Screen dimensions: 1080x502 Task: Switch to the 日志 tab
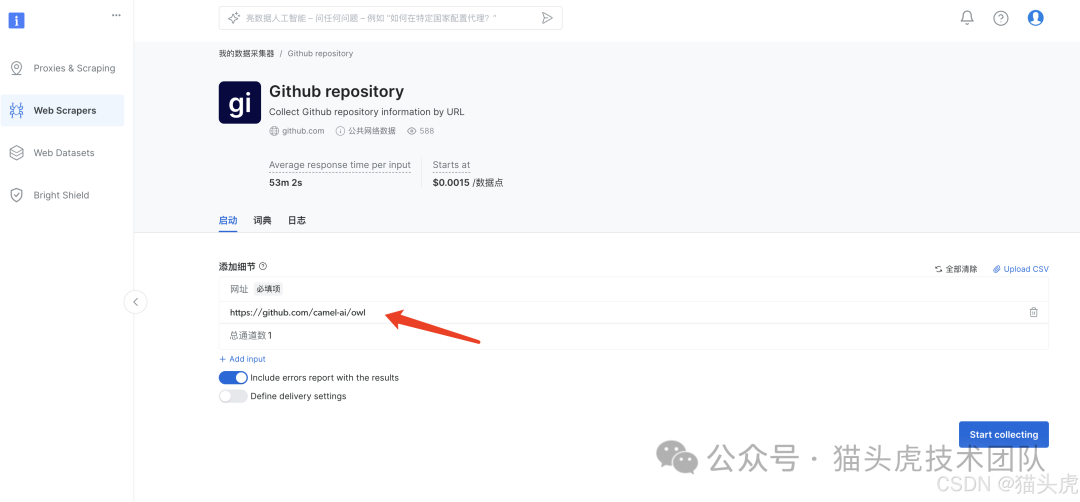(297, 220)
